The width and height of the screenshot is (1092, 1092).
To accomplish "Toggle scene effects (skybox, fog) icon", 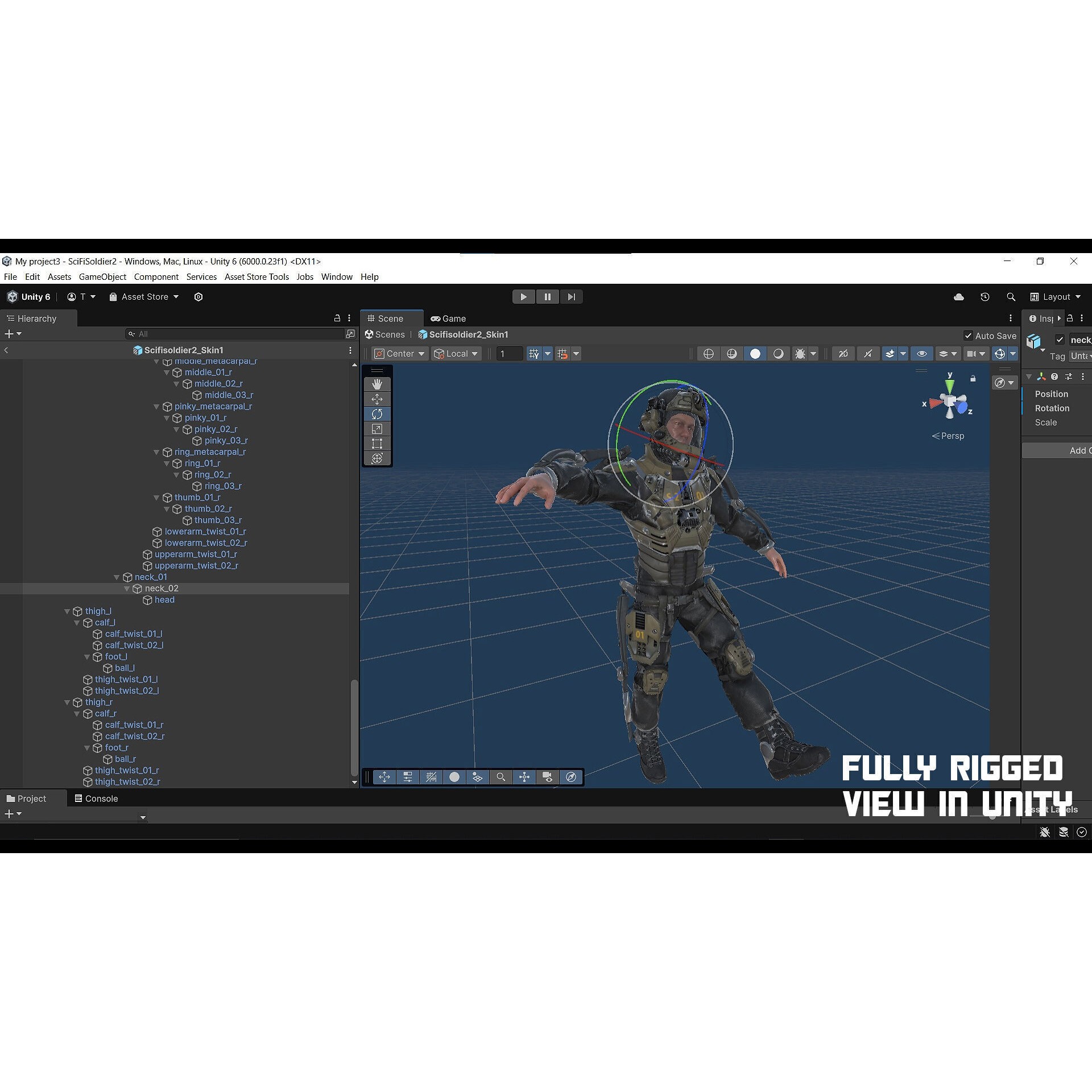I will [x=890, y=354].
